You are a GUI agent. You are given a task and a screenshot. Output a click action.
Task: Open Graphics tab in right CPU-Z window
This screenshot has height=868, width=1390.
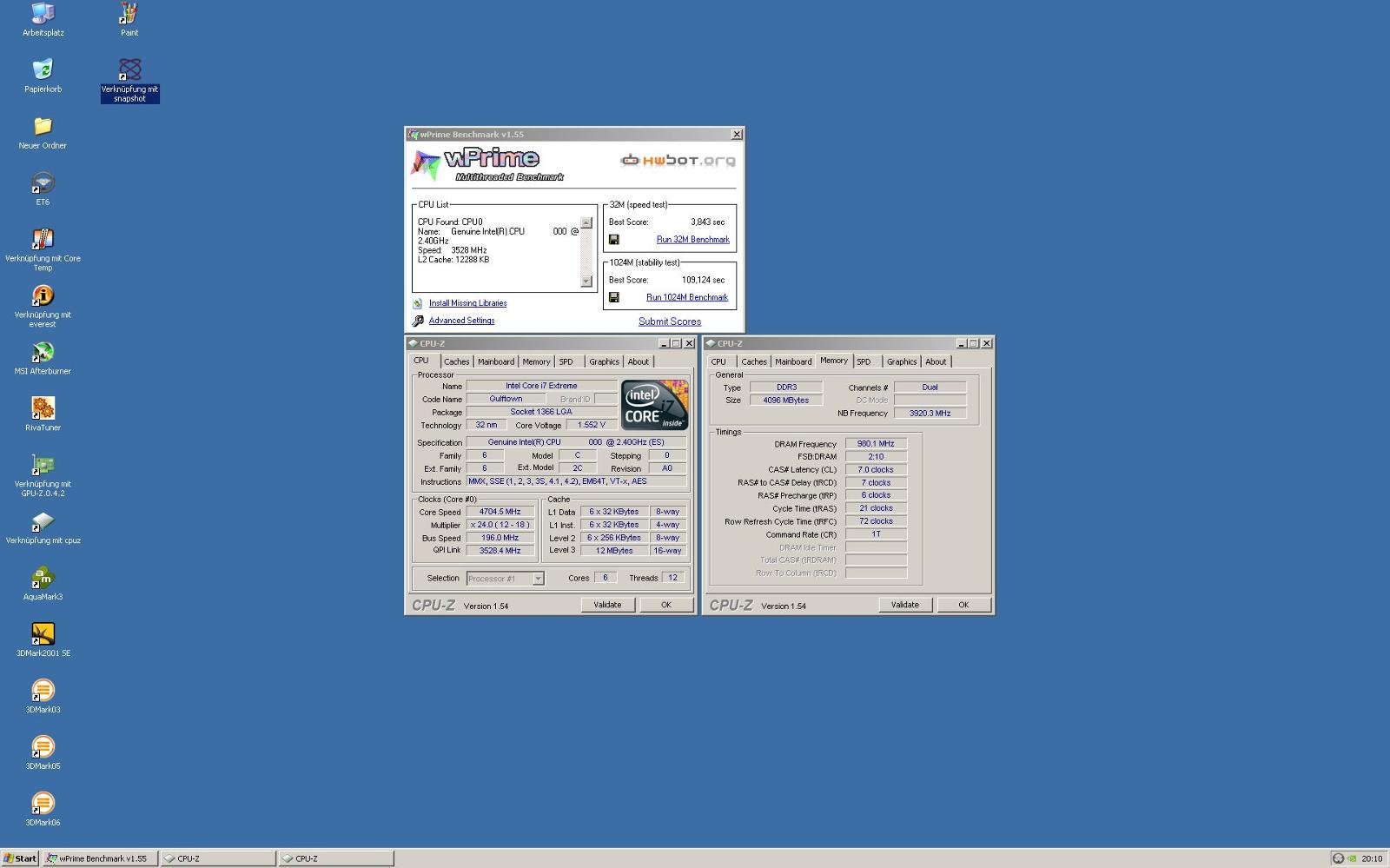click(902, 362)
